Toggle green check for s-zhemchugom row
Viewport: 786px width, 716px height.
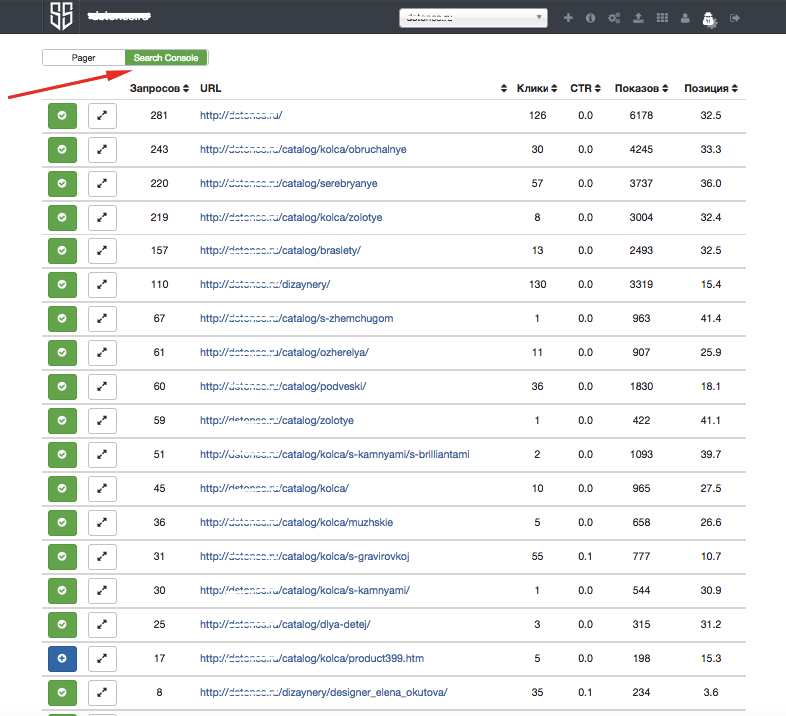[x=62, y=319]
